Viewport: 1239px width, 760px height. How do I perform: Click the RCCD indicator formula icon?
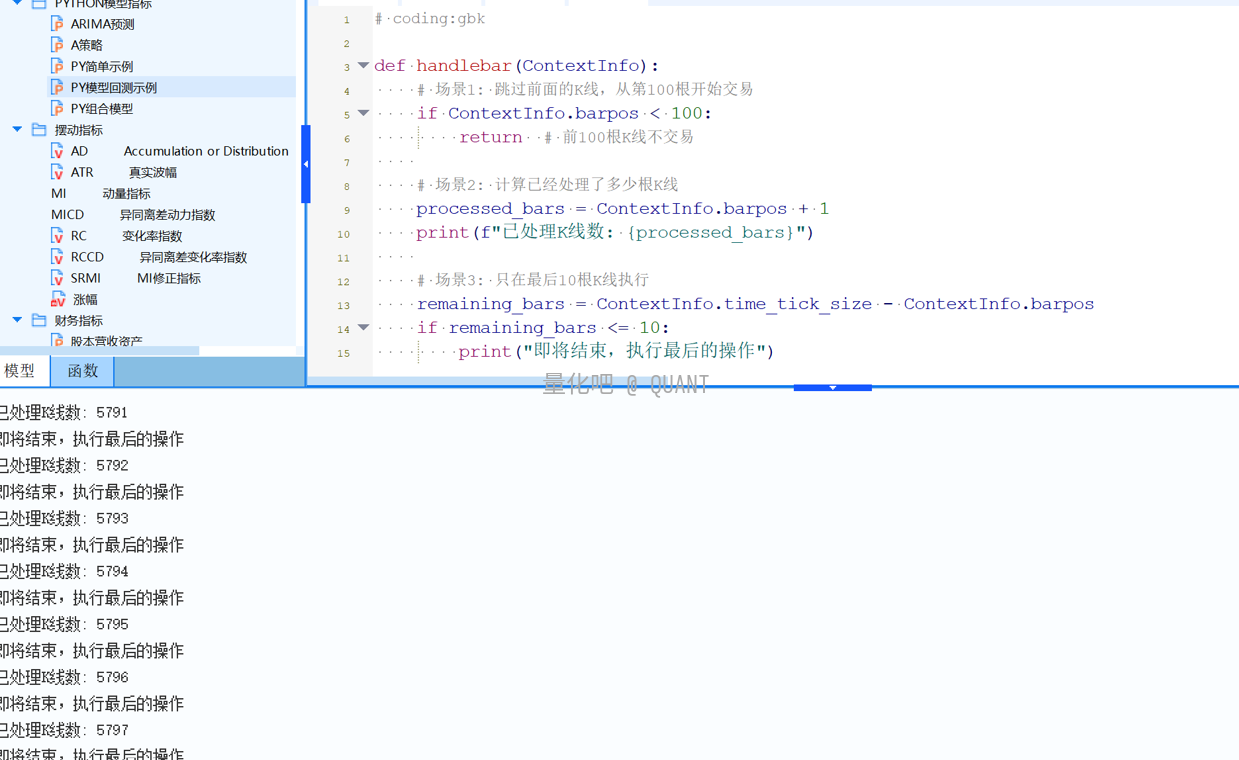(58, 257)
